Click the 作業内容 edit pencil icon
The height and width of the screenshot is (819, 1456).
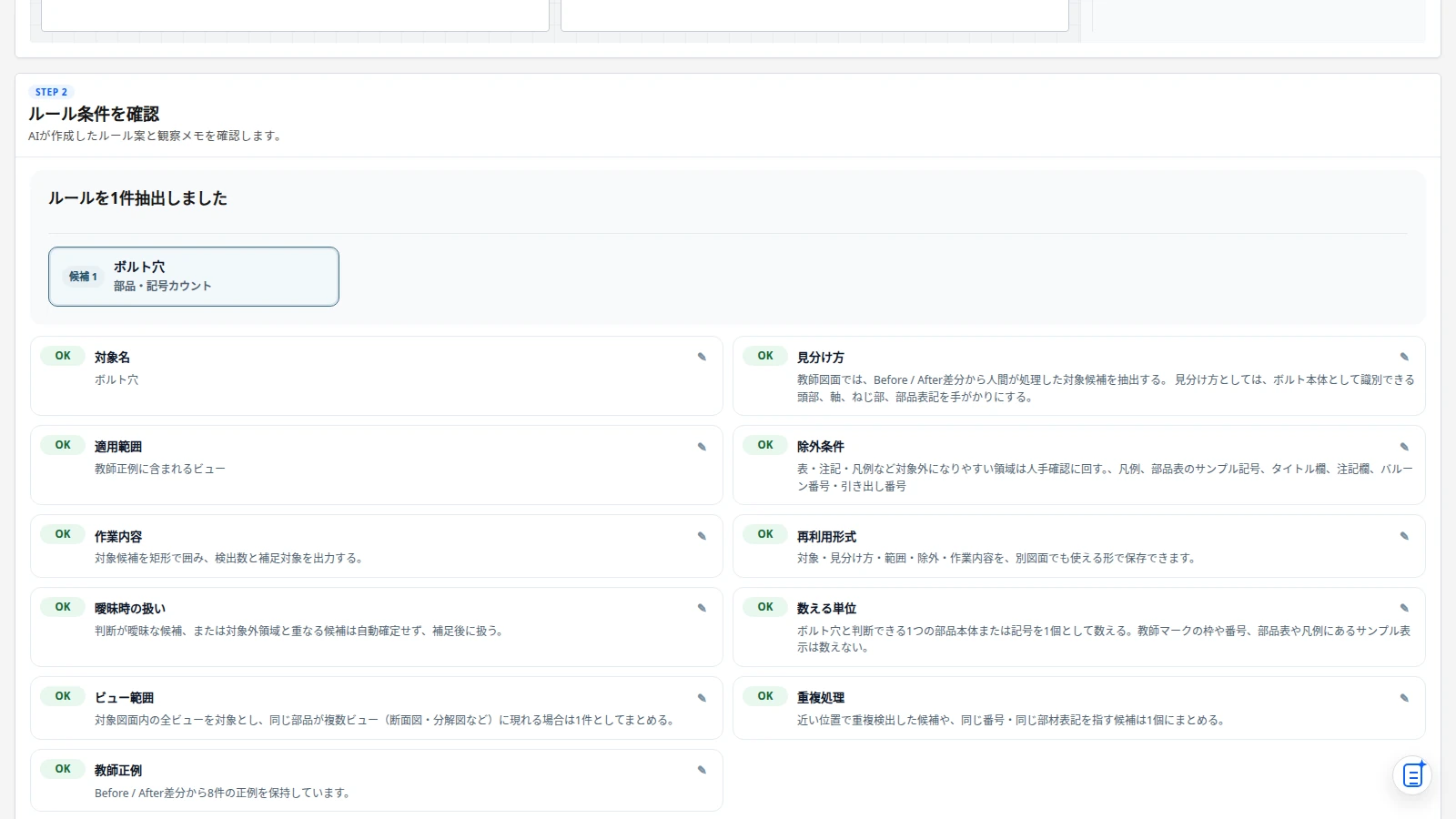coord(702,536)
